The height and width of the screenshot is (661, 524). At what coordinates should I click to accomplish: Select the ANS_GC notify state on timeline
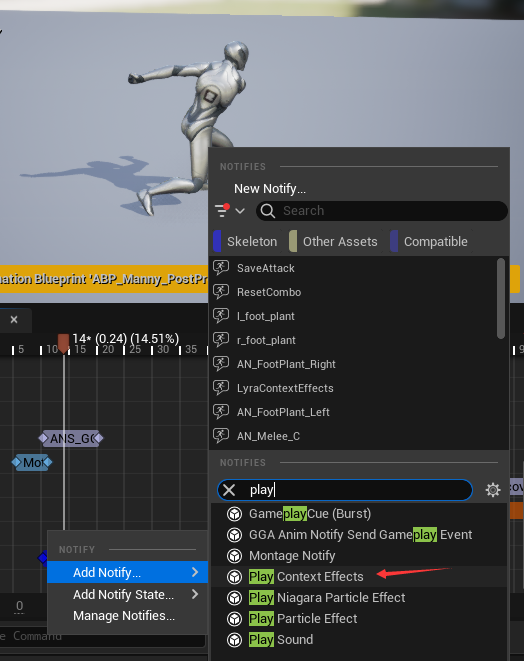[x=71, y=438]
